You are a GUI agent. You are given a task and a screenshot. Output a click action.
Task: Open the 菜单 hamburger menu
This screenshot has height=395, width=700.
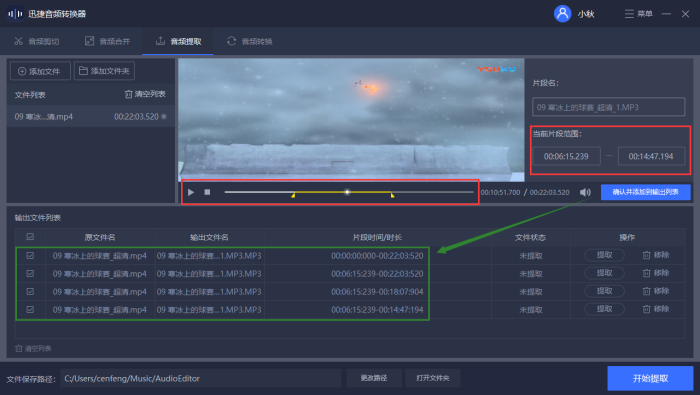pos(638,14)
